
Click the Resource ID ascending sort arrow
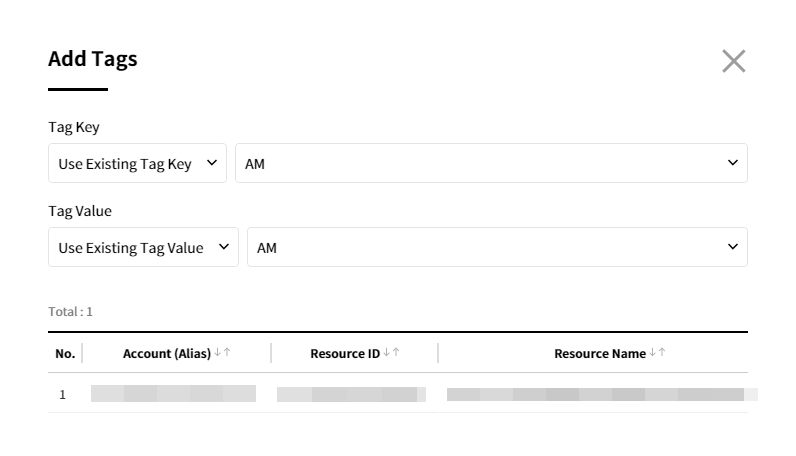click(396, 353)
